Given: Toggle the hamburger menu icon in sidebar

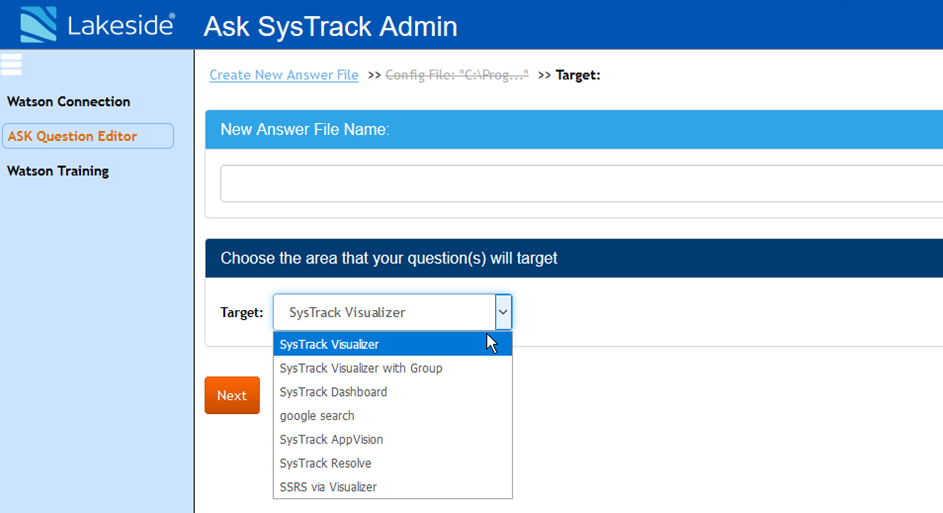Looking at the screenshot, I should (x=11, y=64).
